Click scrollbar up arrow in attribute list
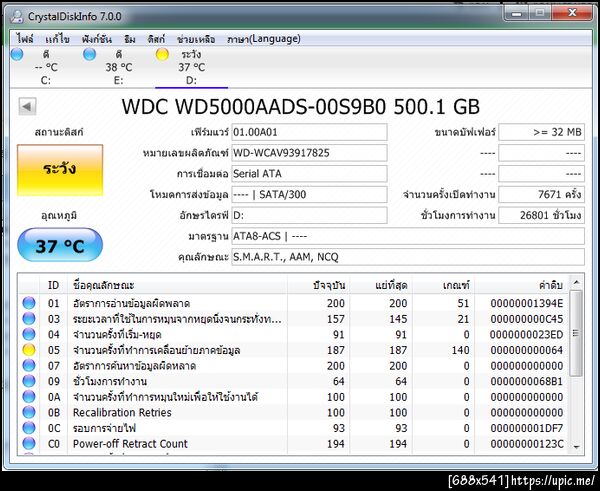The image size is (600, 491). (576, 283)
